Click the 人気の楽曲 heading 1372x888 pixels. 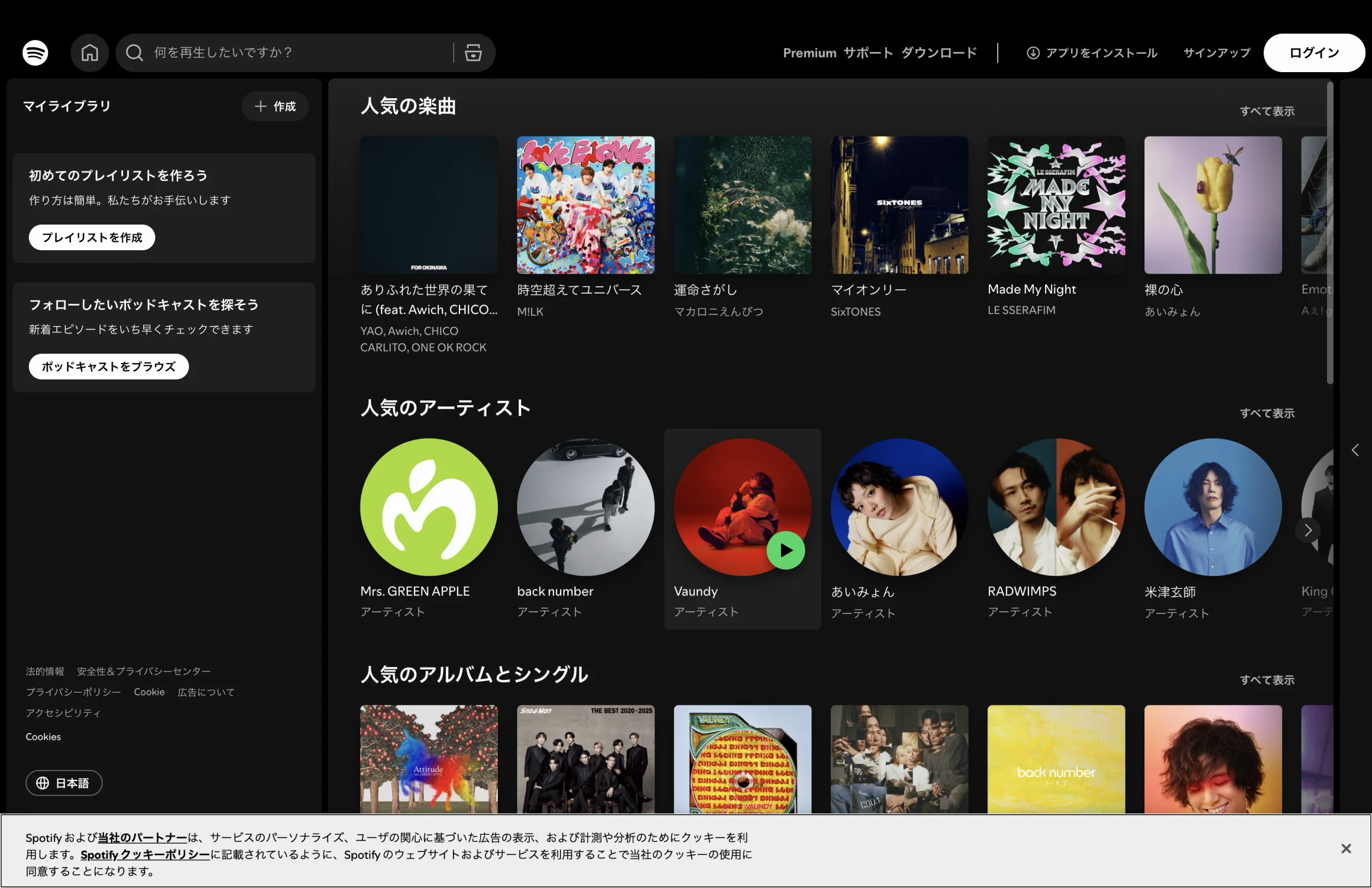408,105
